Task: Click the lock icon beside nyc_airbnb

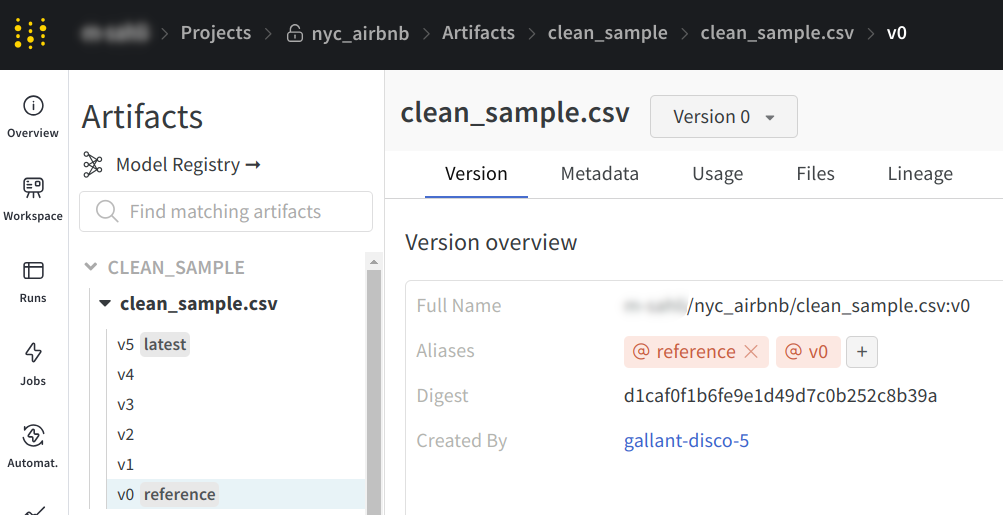Action: pos(294,33)
